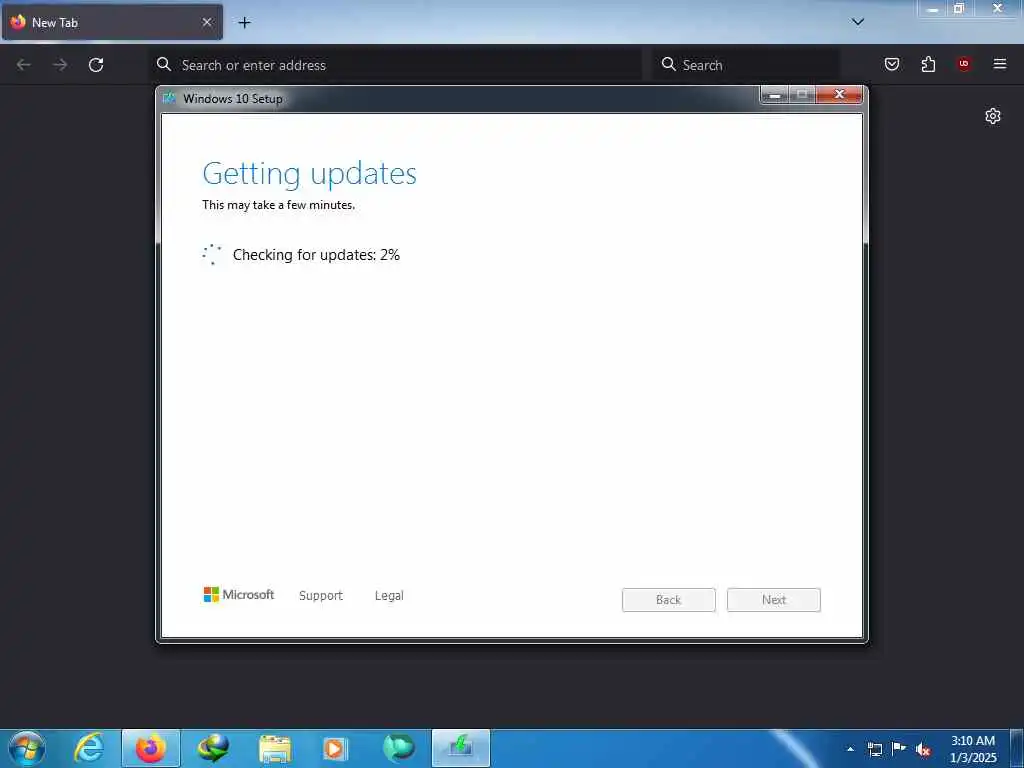Click the This may take a few minutes text
Image resolution: width=1024 pixels, height=768 pixels.
[278, 205]
